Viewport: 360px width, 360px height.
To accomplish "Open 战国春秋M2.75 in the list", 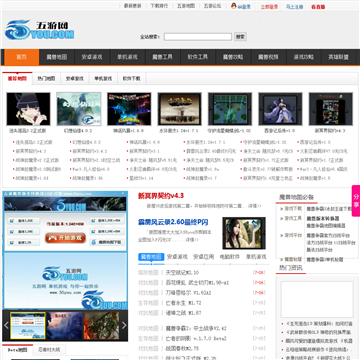I will point(182,348).
